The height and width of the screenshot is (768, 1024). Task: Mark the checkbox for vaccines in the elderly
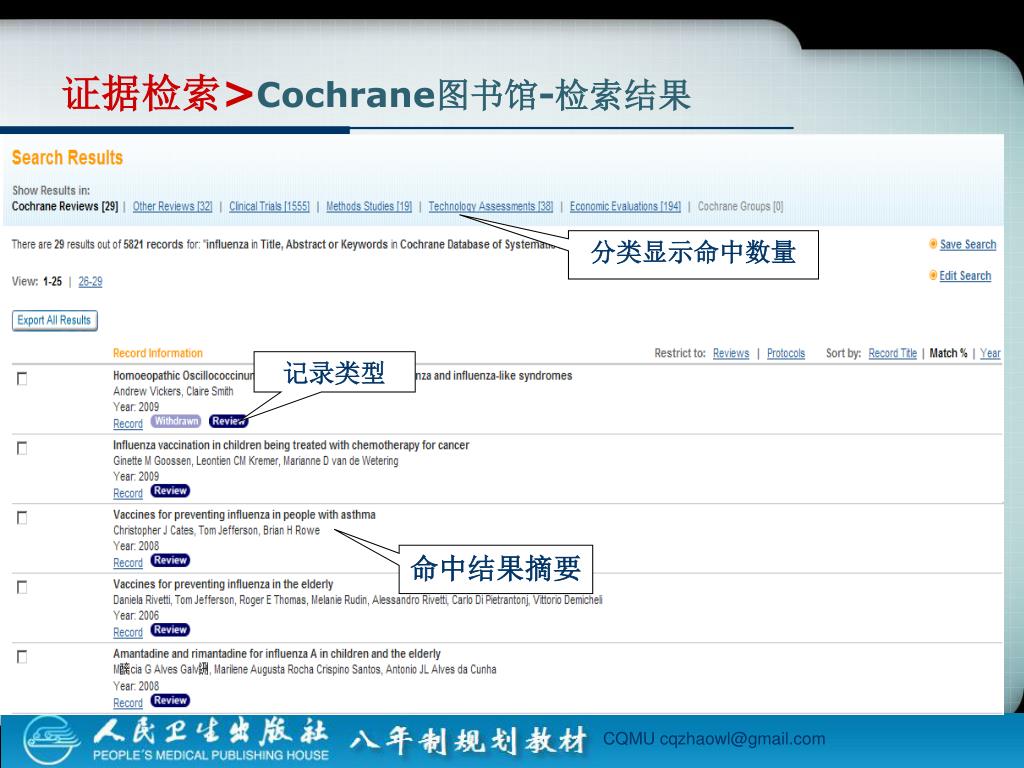click(x=22, y=587)
